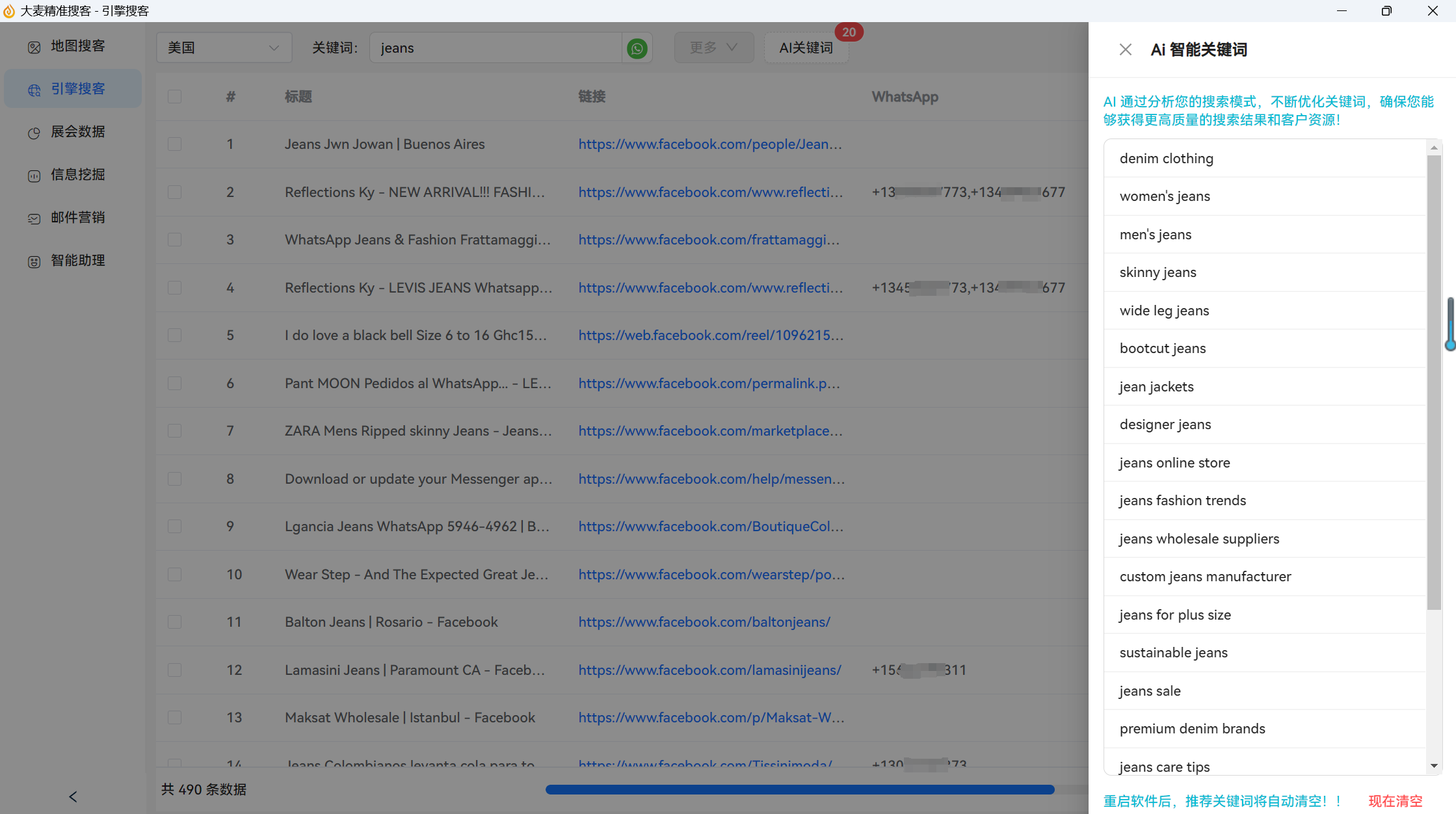Check row 7 ZARA Mens Ripped skinny Jeans
1456x814 pixels.
pyautogui.click(x=174, y=431)
